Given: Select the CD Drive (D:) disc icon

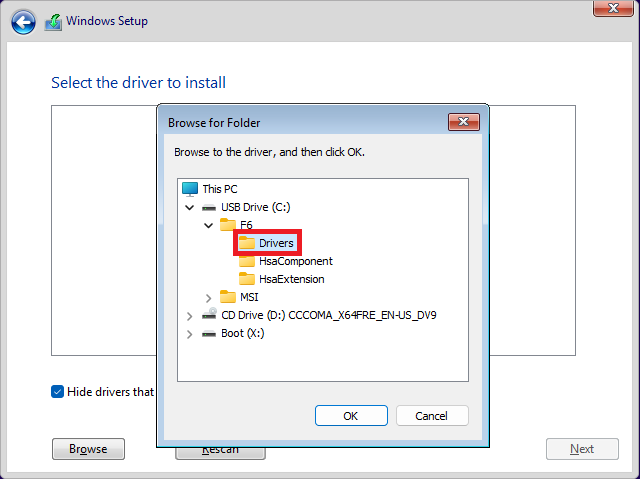Looking at the screenshot, I should [209, 315].
